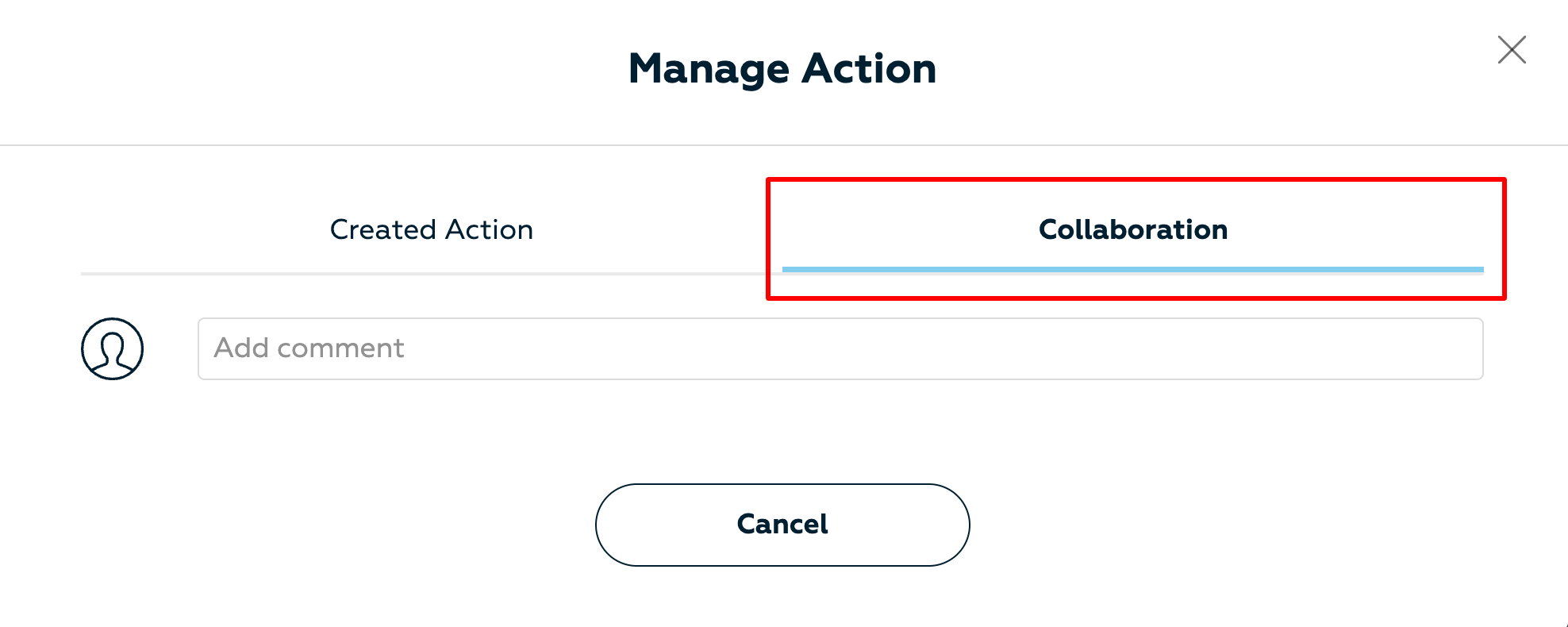Place cursor in Add comment box

840,348
